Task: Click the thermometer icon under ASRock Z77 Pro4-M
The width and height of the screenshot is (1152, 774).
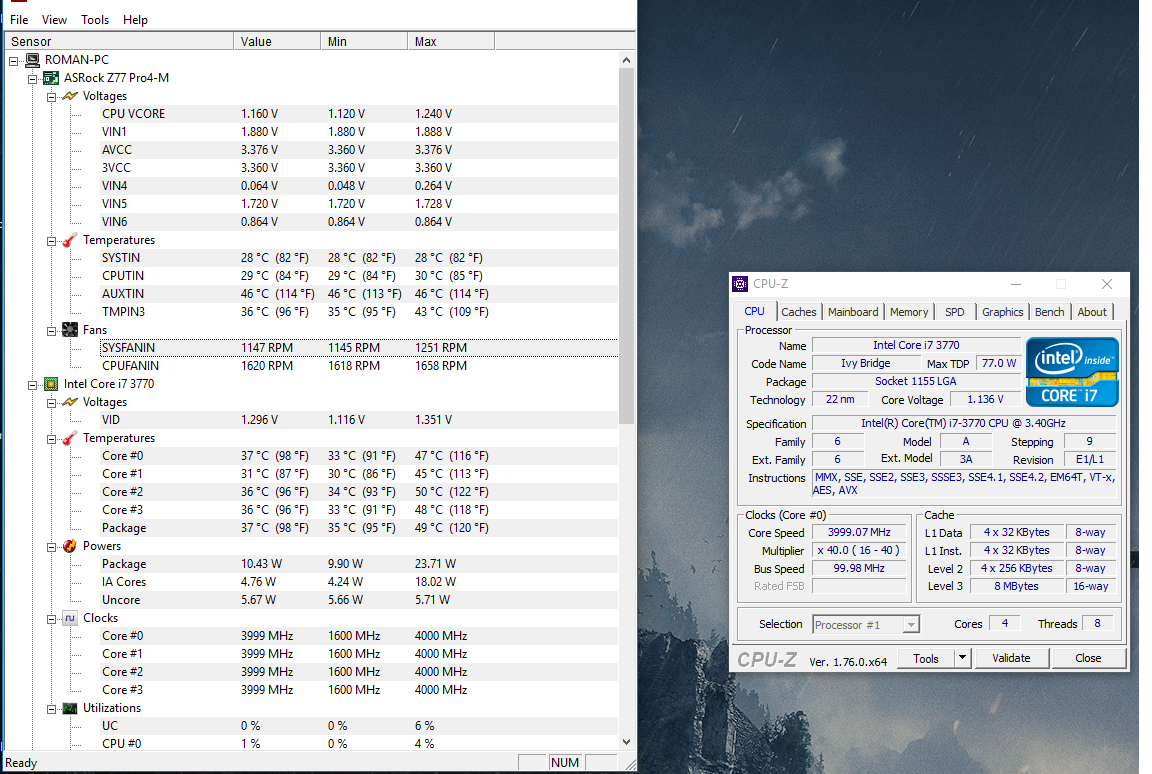Action: tap(70, 240)
